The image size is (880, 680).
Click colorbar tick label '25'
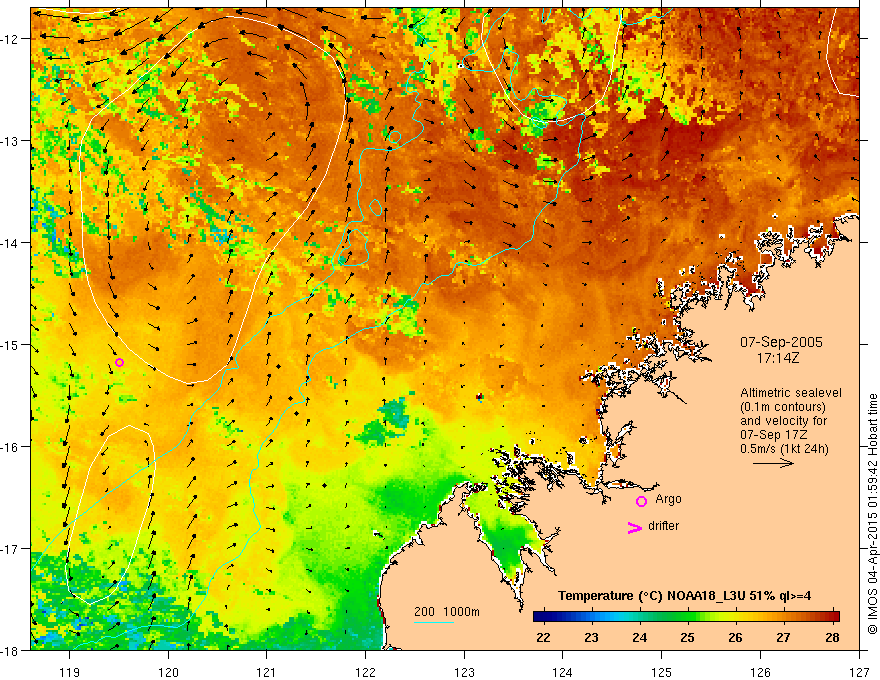687,637
